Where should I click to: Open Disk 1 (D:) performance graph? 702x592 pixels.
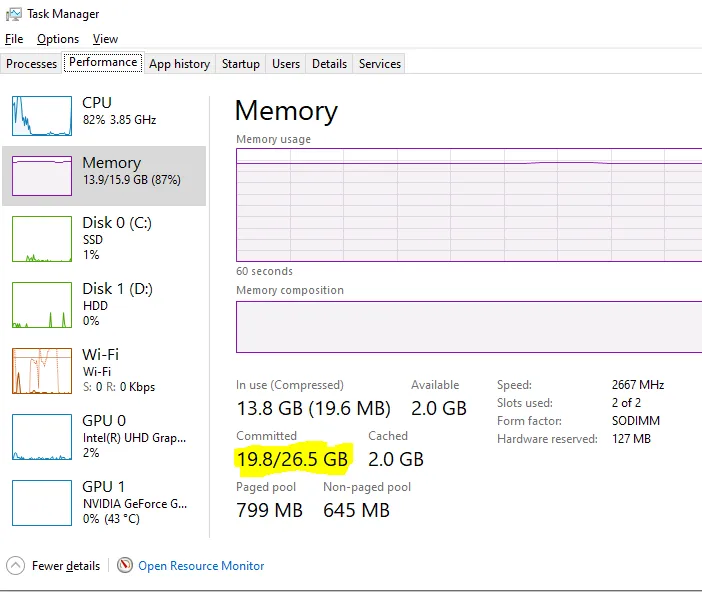[42, 305]
